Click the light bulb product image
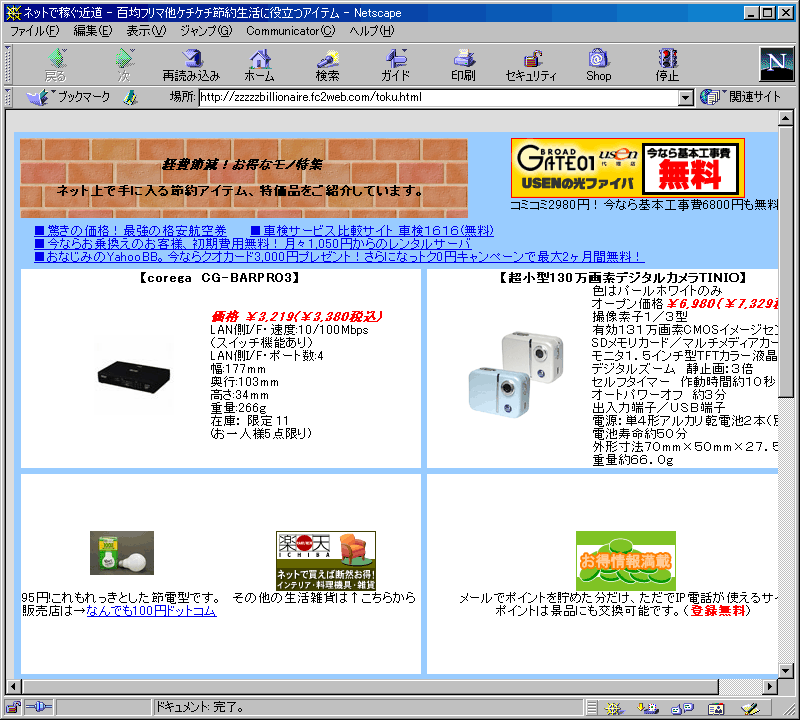The image size is (800, 720). coord(122,553)
